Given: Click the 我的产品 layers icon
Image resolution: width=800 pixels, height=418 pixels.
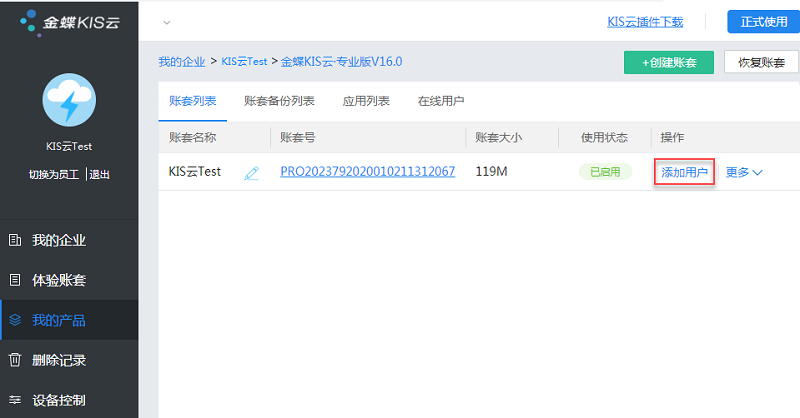Looking at the screenshot, I should 15,320.
